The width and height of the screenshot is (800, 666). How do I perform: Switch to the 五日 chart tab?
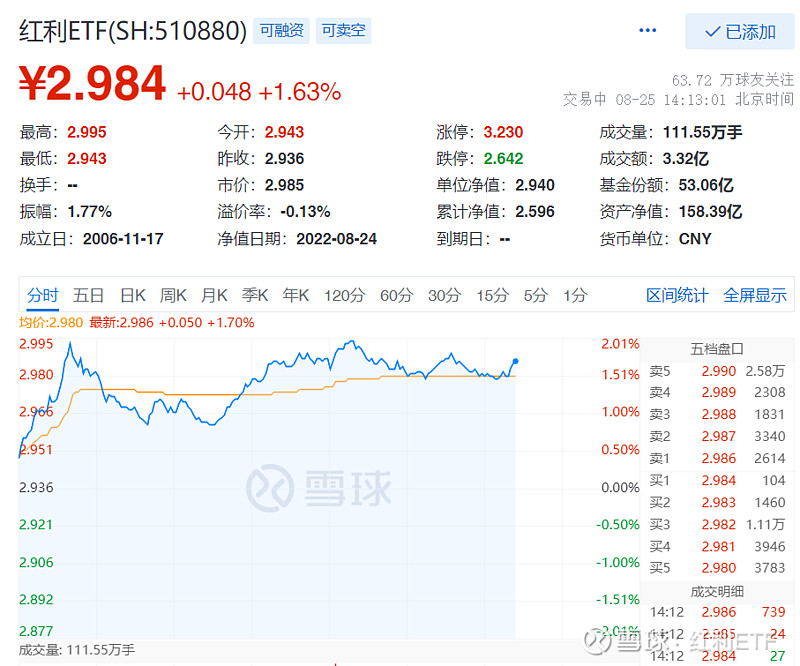[89, 295]
